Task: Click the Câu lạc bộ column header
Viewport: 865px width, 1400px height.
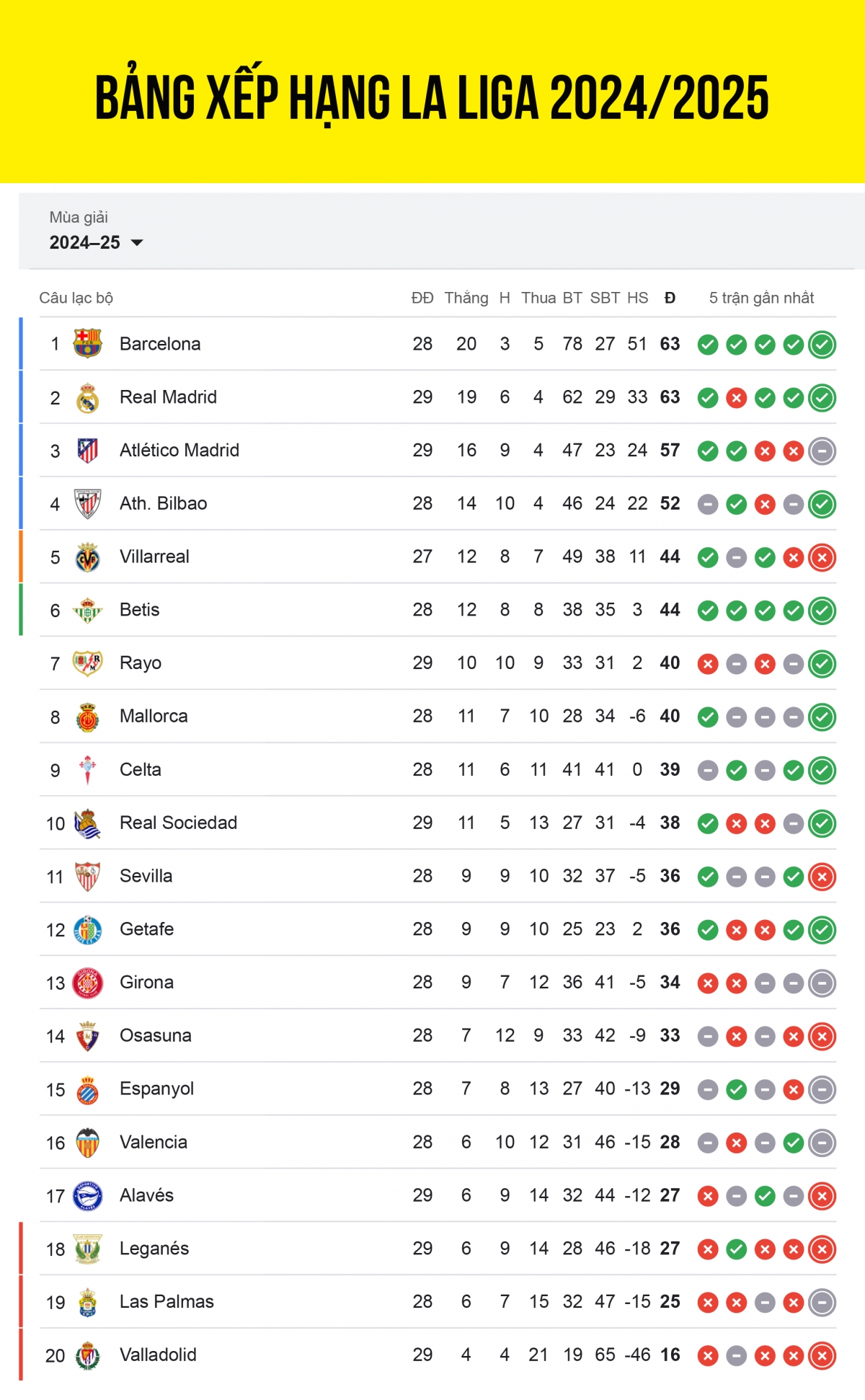Action: tap(77, 298)
